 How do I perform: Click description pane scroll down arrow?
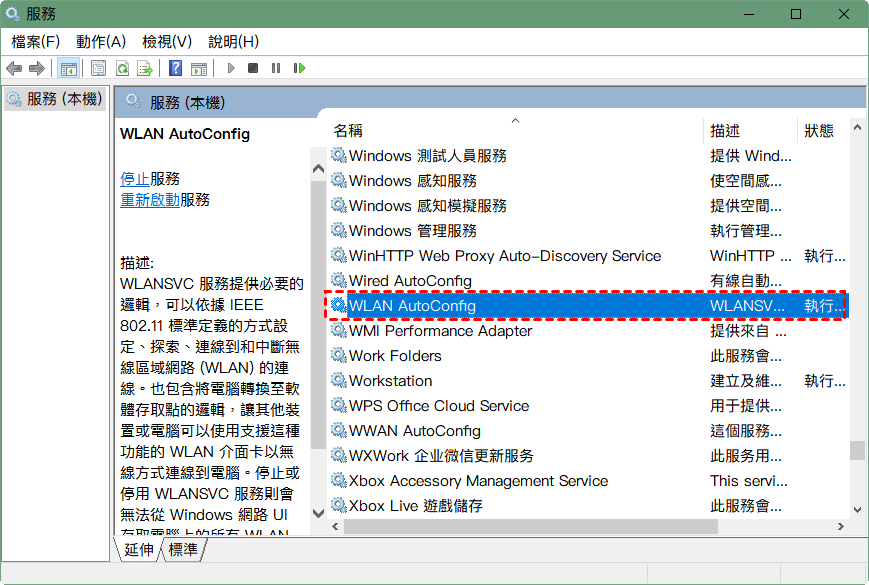click(318, 513)
